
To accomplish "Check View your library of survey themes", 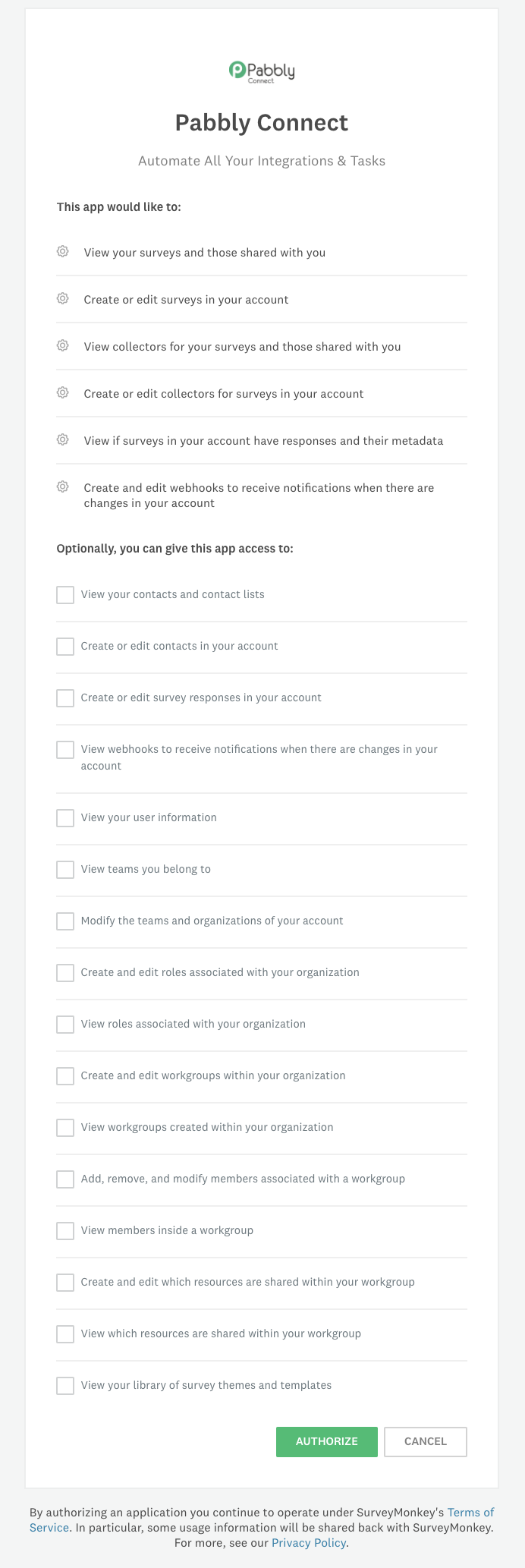I will click(65, 1385).
